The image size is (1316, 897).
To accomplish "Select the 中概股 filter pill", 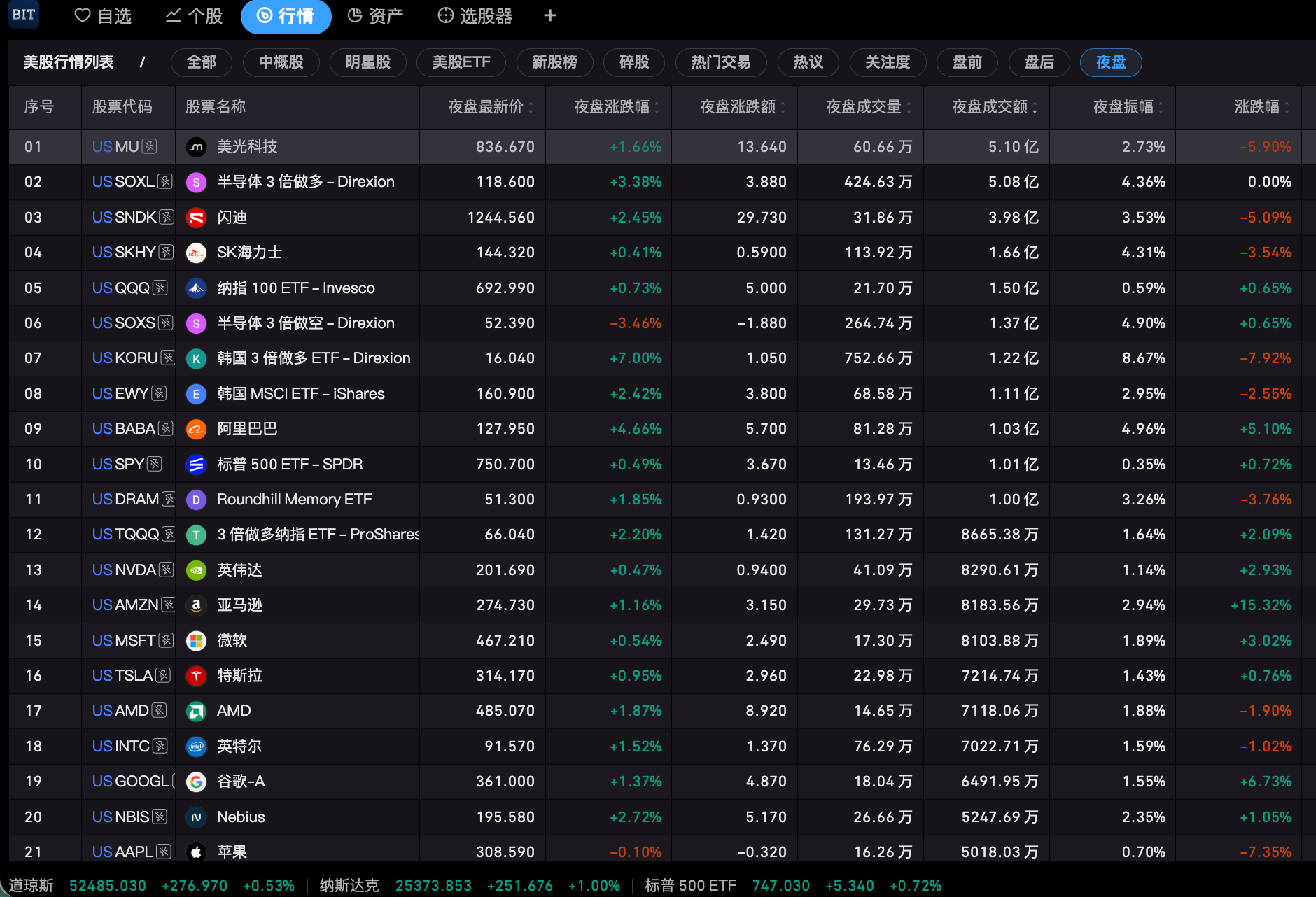I will (x=281, y=62).
